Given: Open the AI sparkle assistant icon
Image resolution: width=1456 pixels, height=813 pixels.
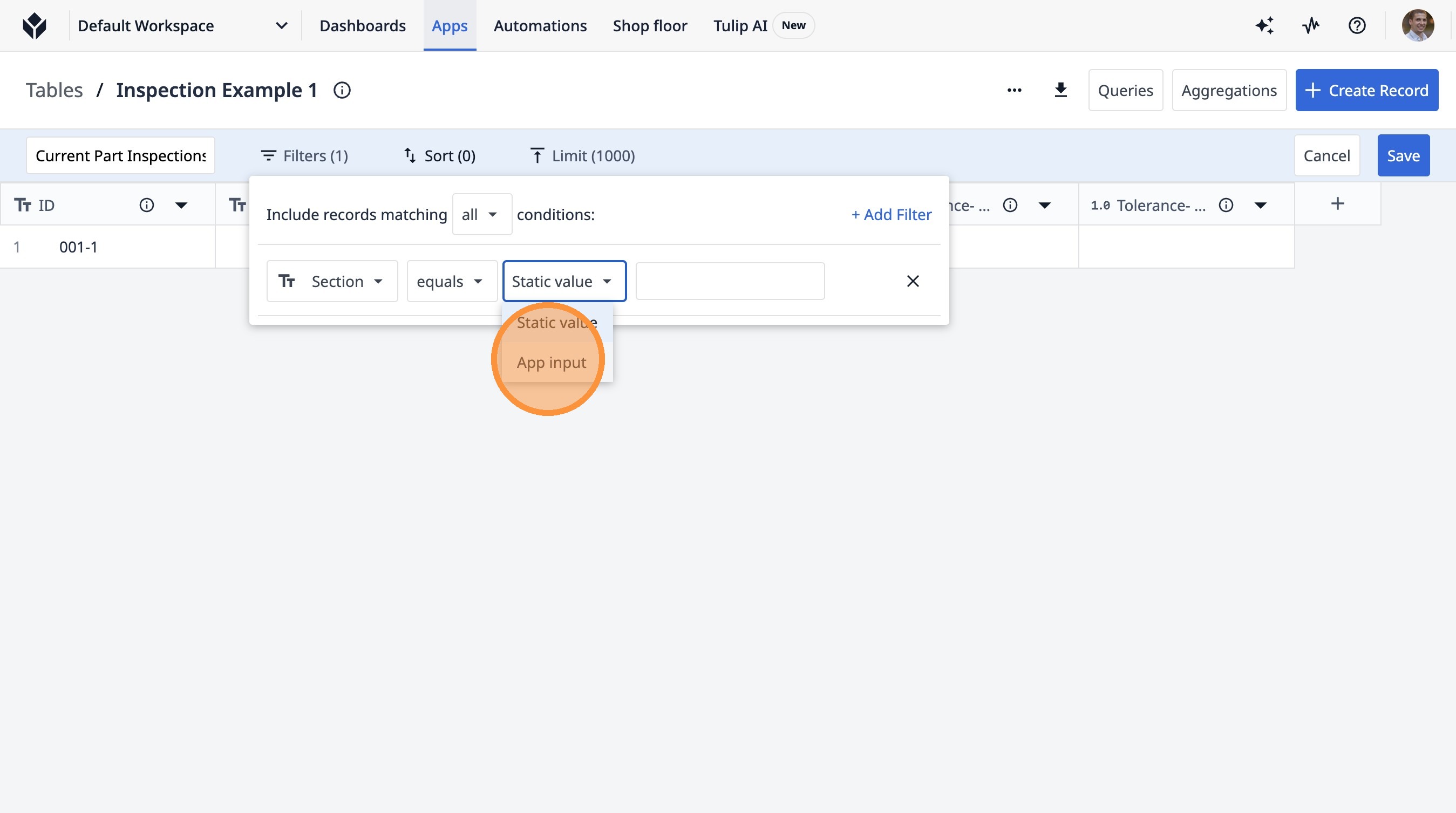Looking at the screenshot, I should pos(1264,25).
